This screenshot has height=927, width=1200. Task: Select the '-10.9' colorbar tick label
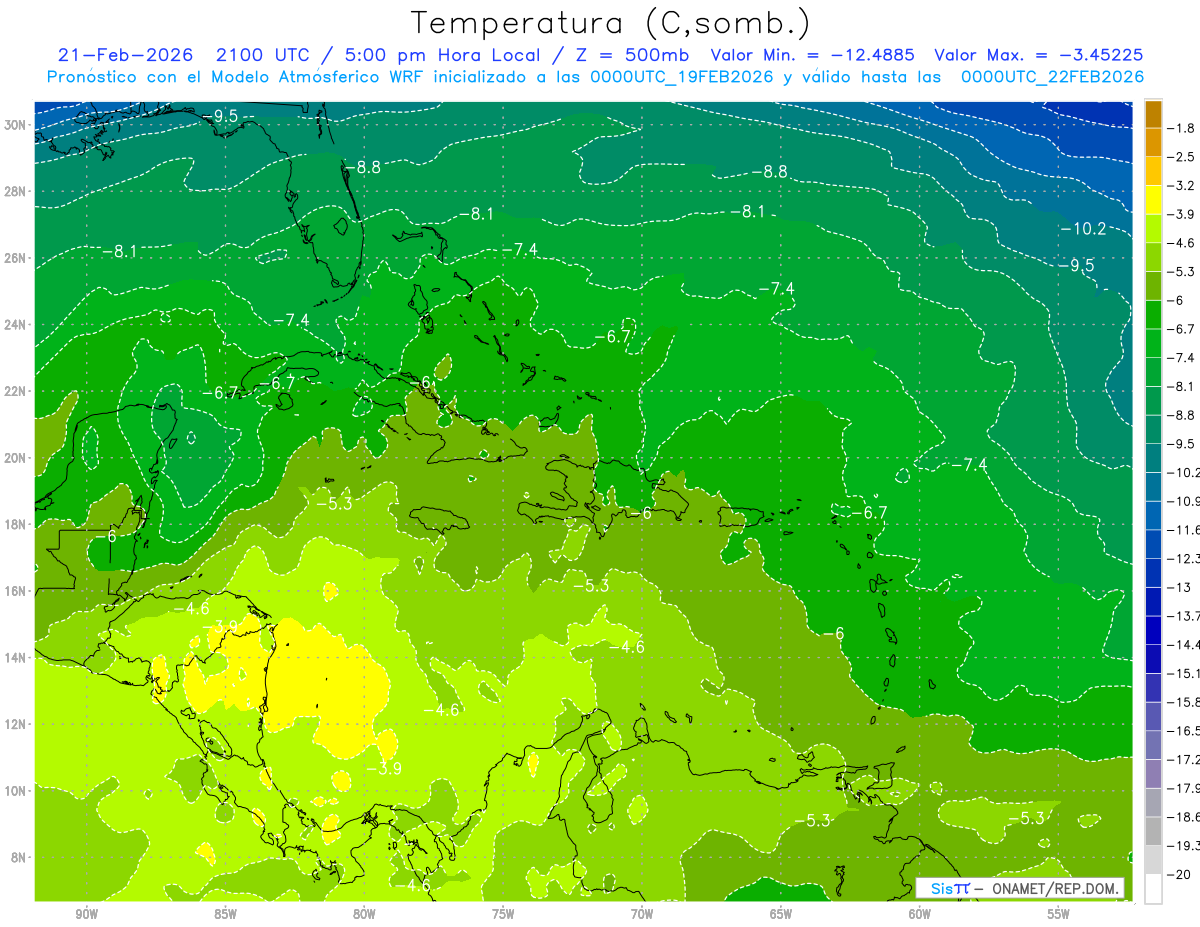click(1183, 501)
